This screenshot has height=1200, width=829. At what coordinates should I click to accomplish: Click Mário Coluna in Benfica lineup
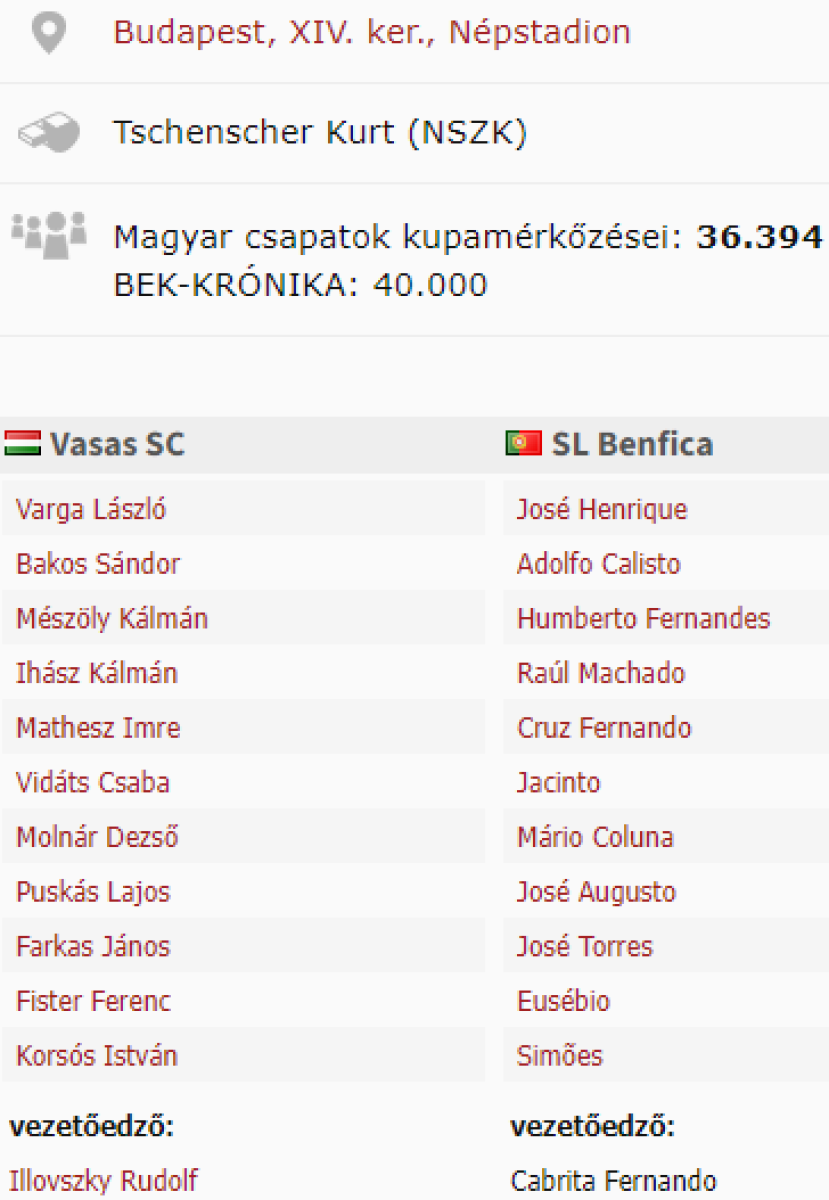click(595, 837)
